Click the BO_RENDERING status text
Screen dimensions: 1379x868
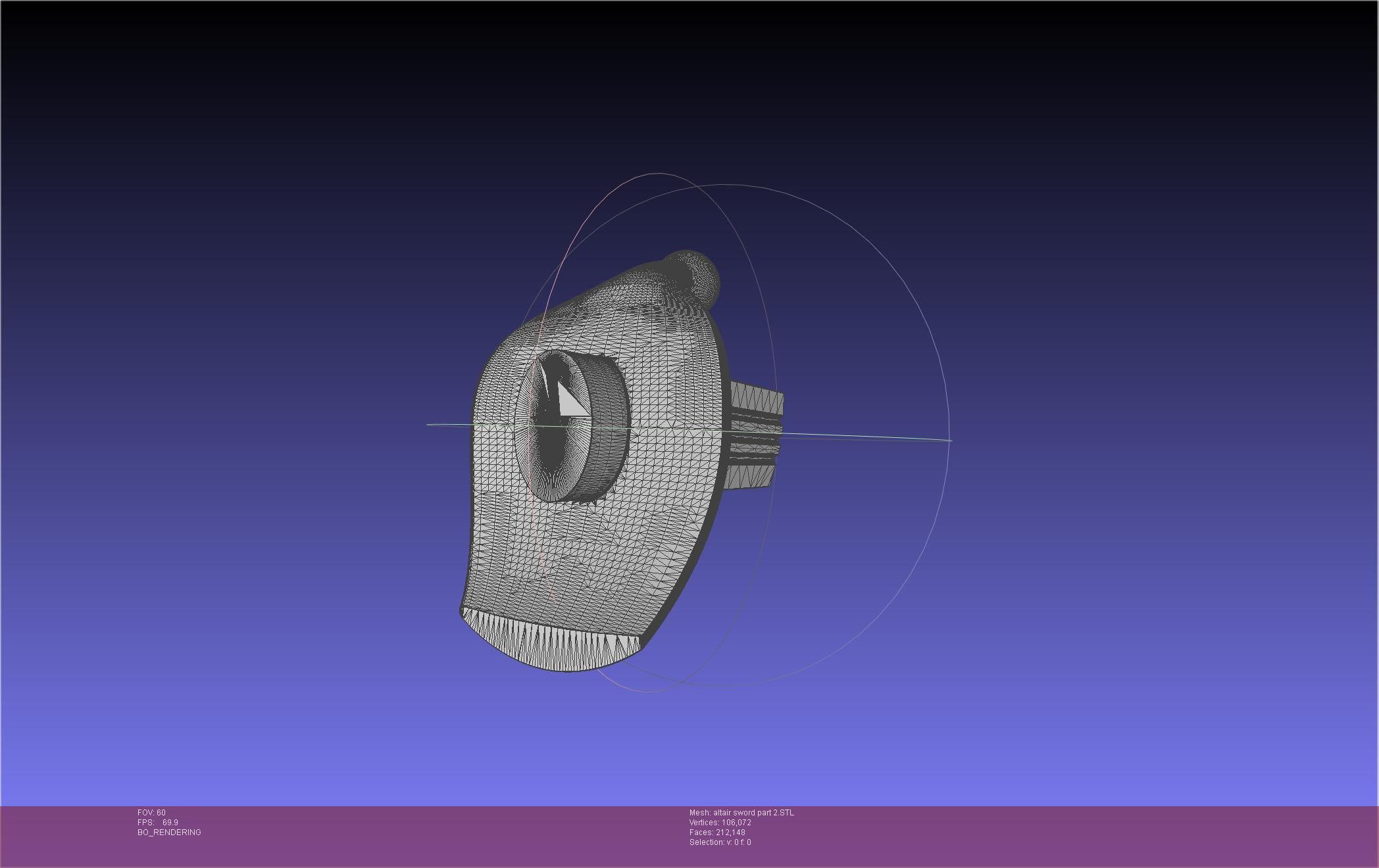pyautogui.click(x=169, y=832)
